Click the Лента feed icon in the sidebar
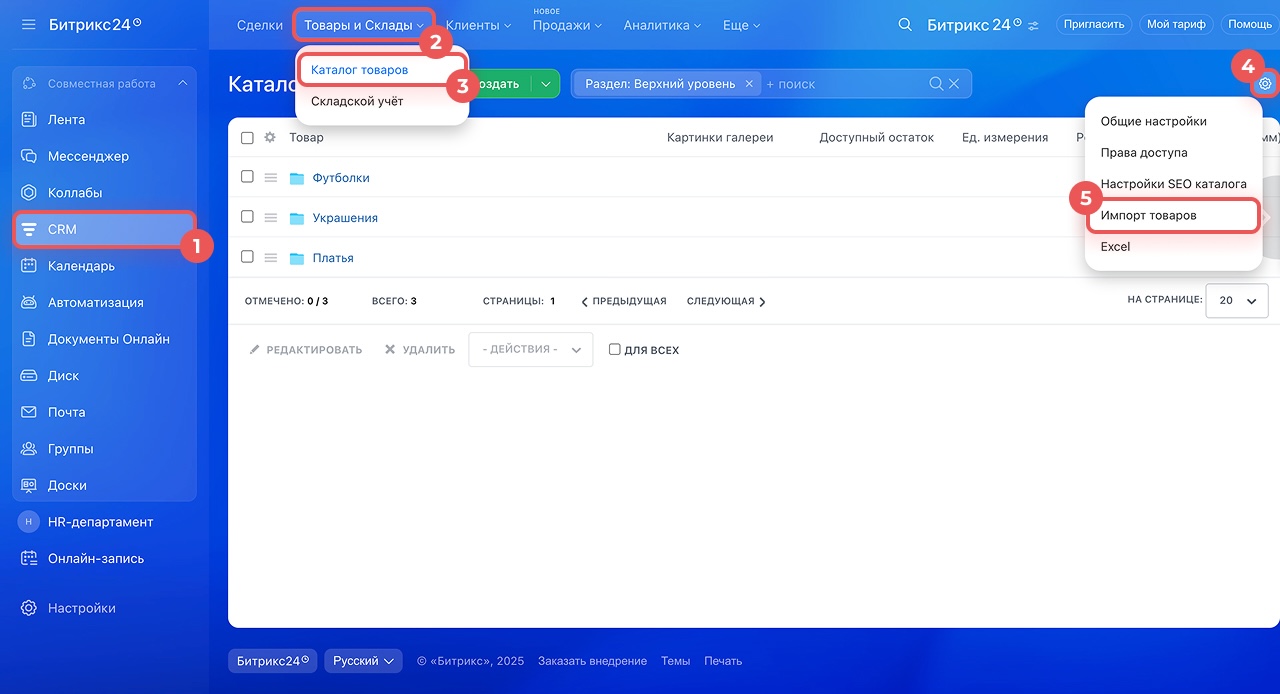This screenshot has width=1280, height=694. (x=29, y=120)
